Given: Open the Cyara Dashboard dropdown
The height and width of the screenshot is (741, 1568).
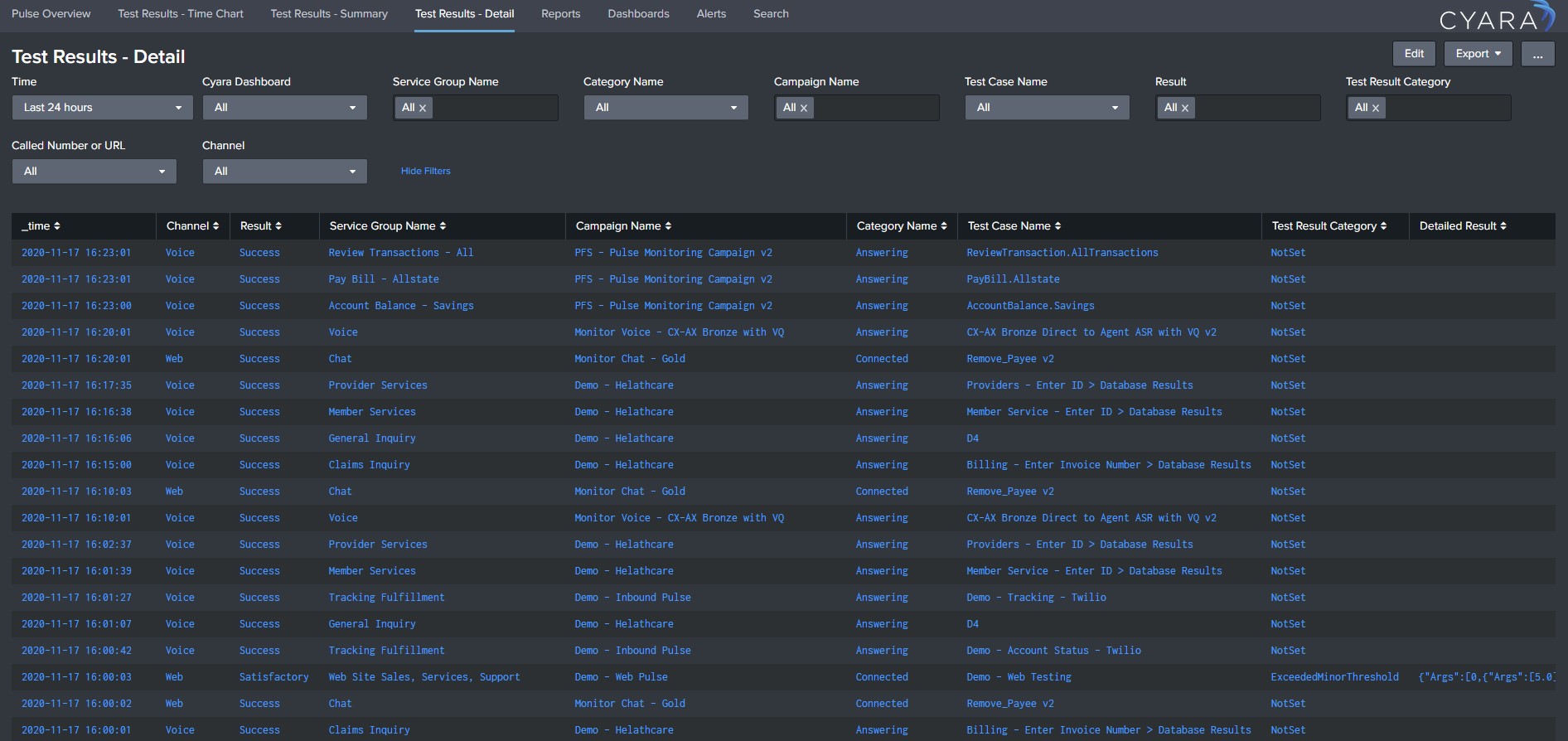Looking at the screenshot, I should click(x=284, y=108).
